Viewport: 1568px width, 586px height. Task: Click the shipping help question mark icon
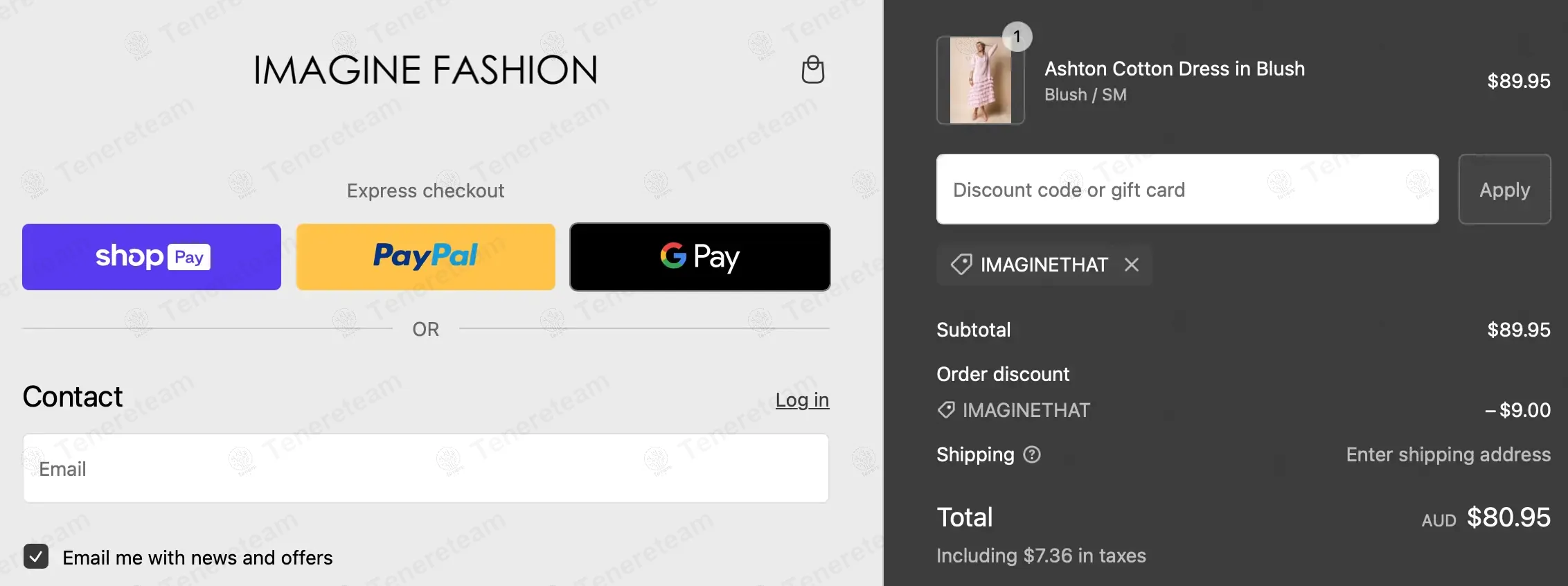1032,454
